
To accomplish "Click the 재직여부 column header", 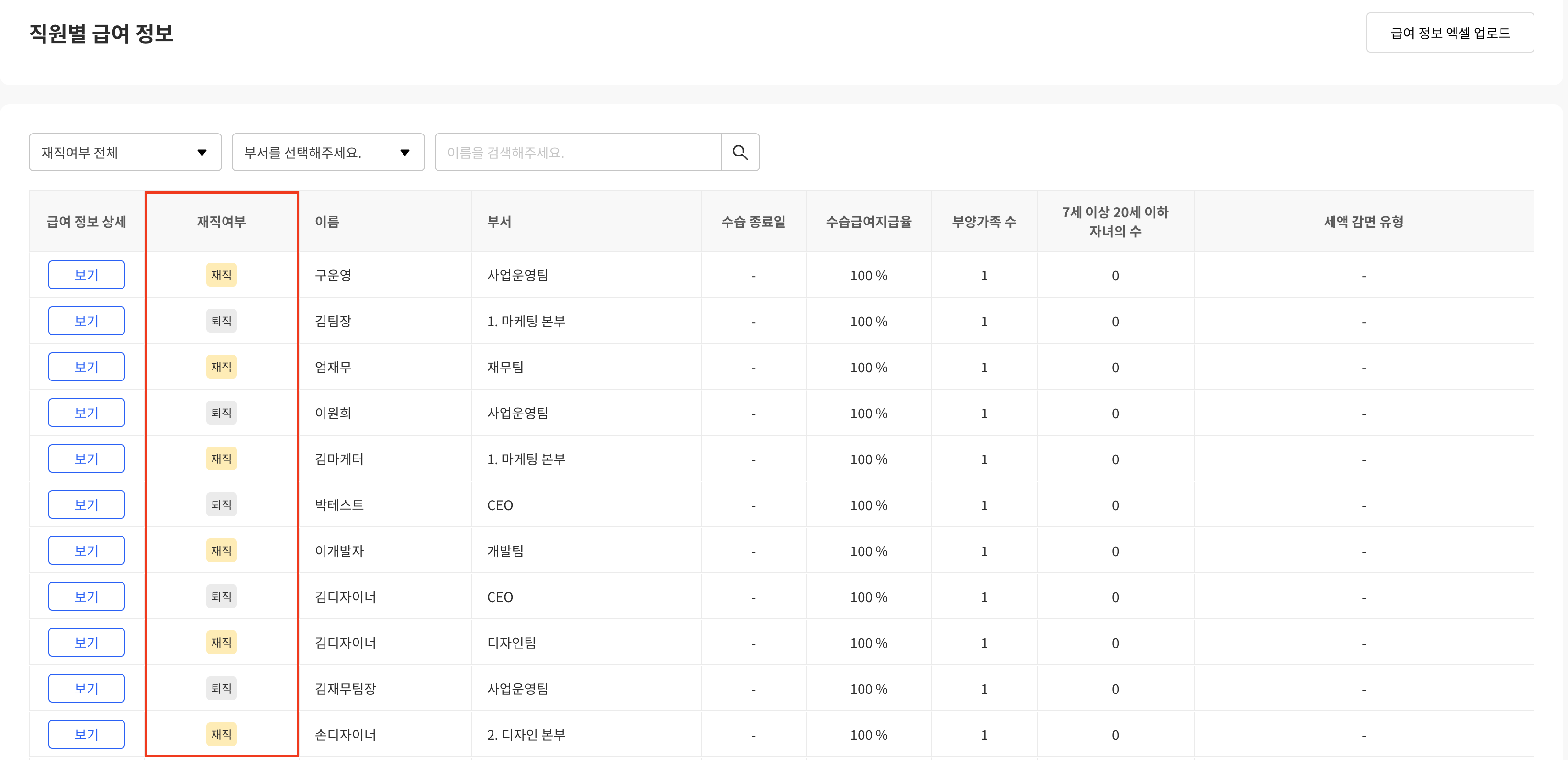I will [221, 222].
